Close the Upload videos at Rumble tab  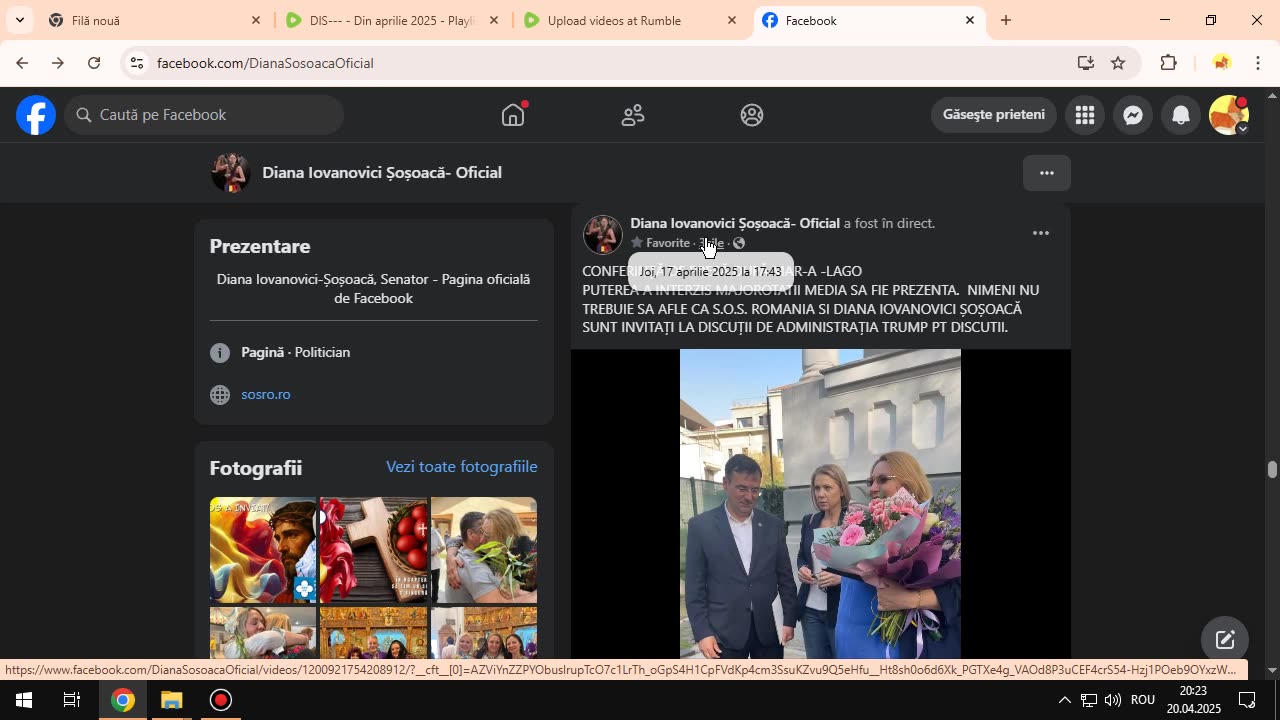(731, 20)
